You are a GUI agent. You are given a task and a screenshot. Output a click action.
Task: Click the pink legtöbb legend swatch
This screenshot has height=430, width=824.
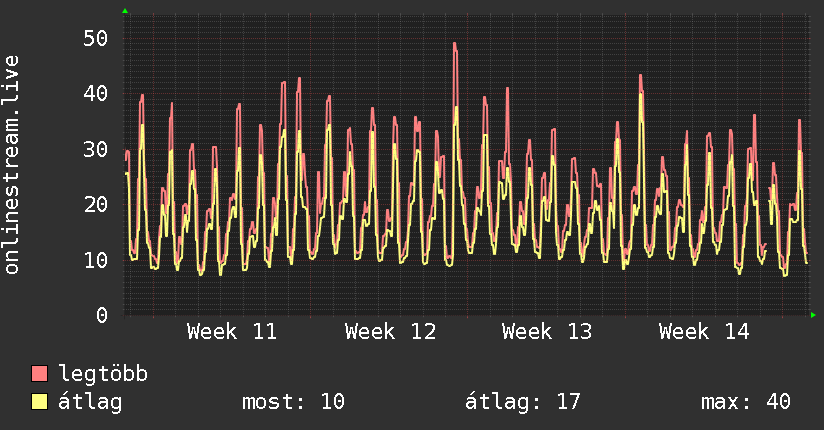(39, 373)
